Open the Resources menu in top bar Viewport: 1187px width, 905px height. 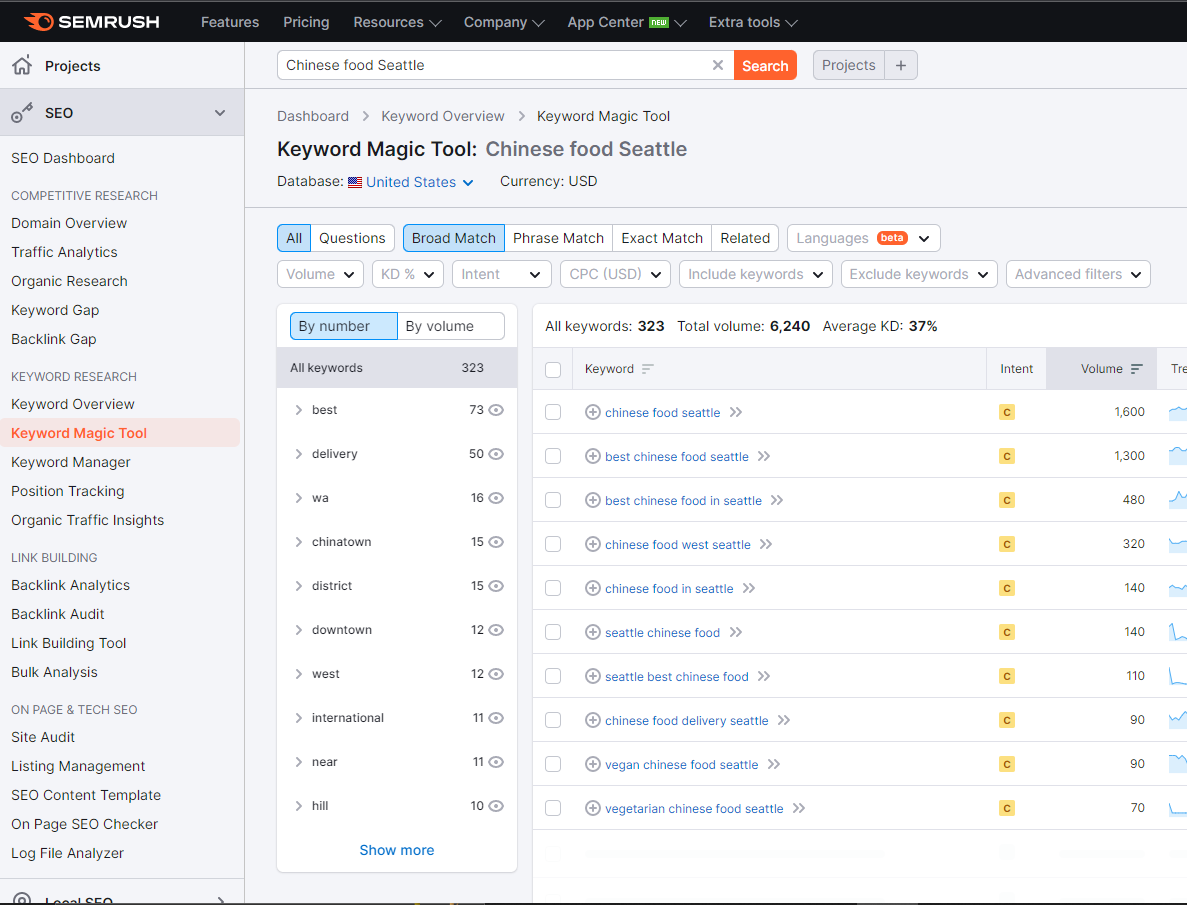click(x=397, y=22)
